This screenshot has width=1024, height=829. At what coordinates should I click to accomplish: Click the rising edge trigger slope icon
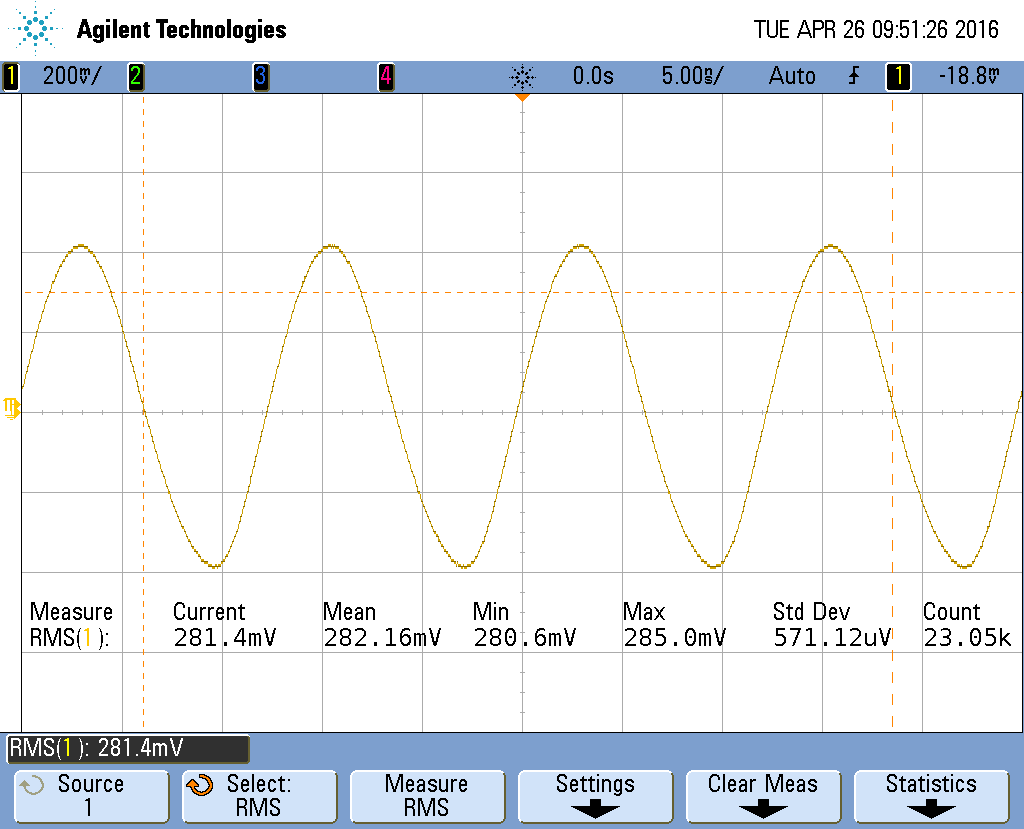854,76
